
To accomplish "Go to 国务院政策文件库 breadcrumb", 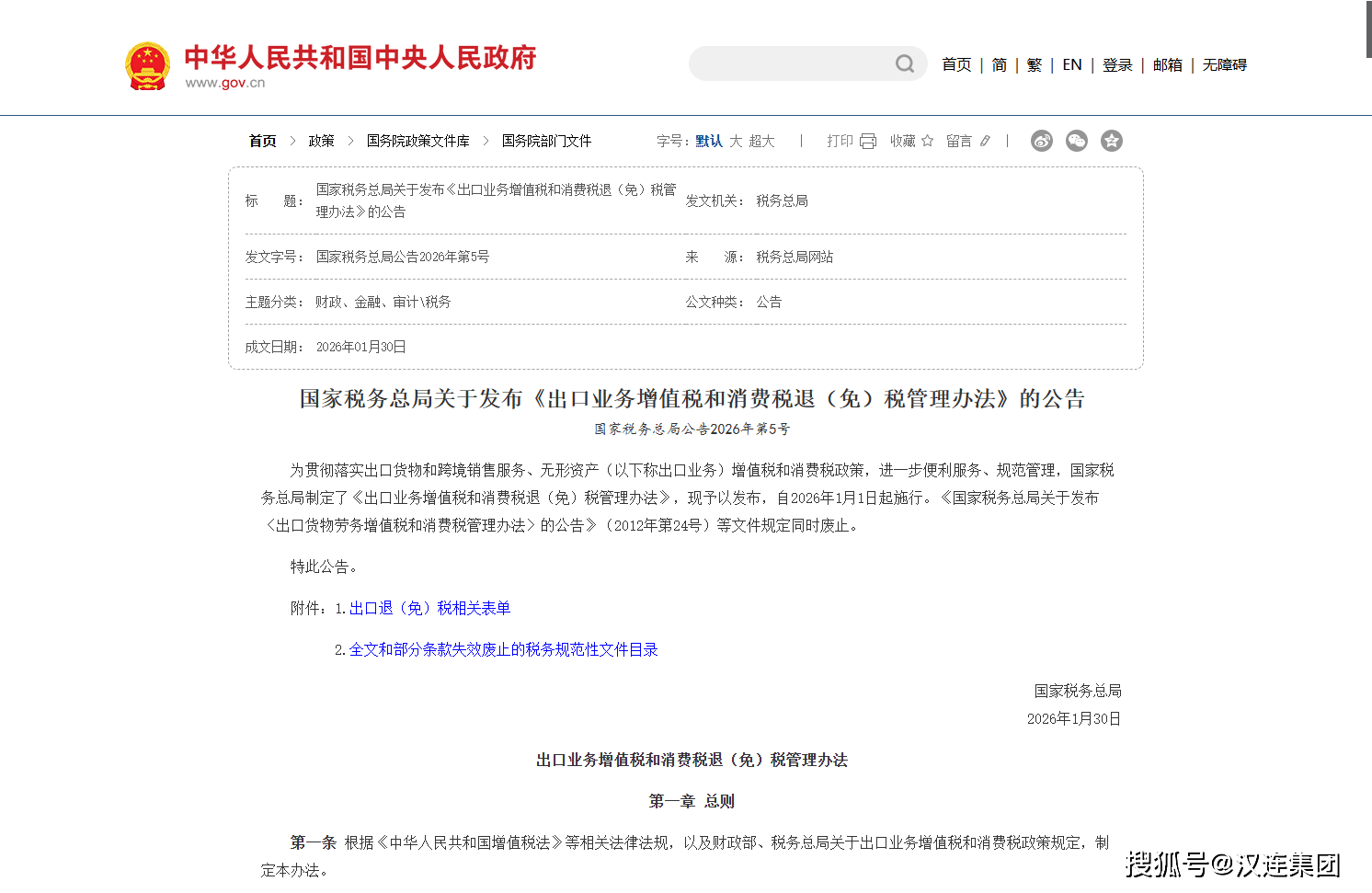I will click(417, 141).
